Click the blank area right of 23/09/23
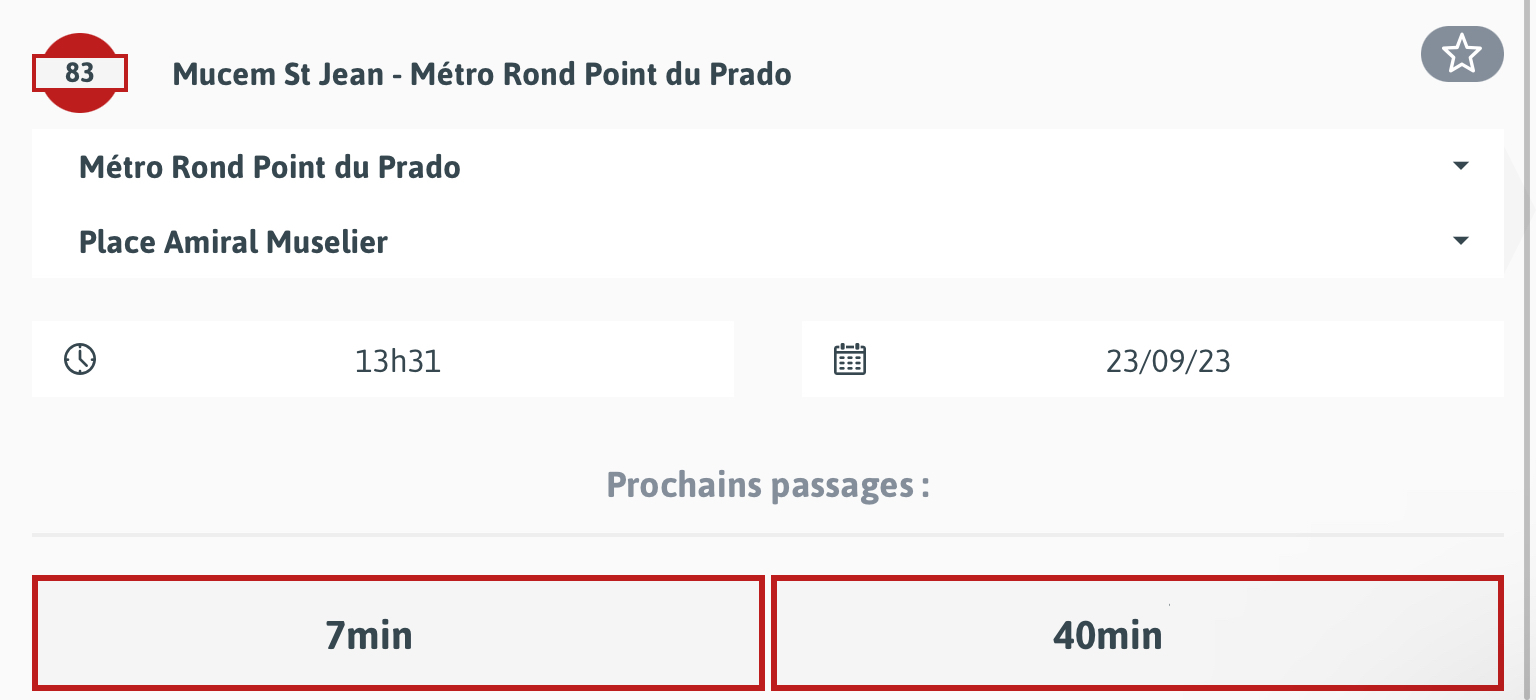The height and width of the screenshot is (700, 1536). (1380, 360)
